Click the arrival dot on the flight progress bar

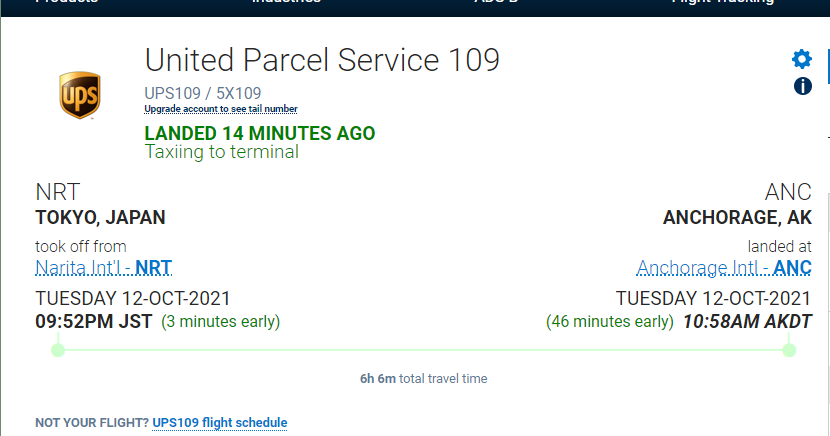(789, 349)
